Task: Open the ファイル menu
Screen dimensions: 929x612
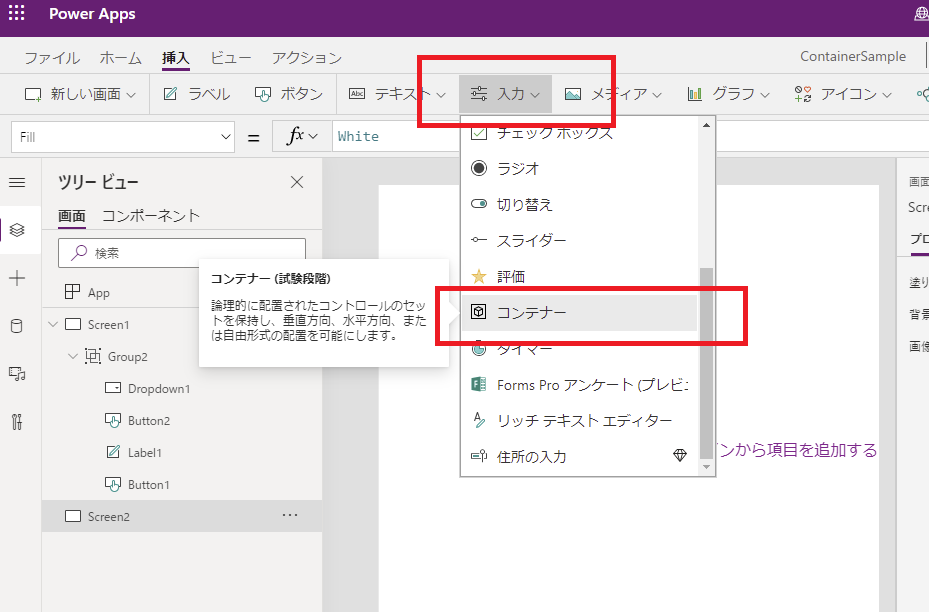Action: pos(52,58)
